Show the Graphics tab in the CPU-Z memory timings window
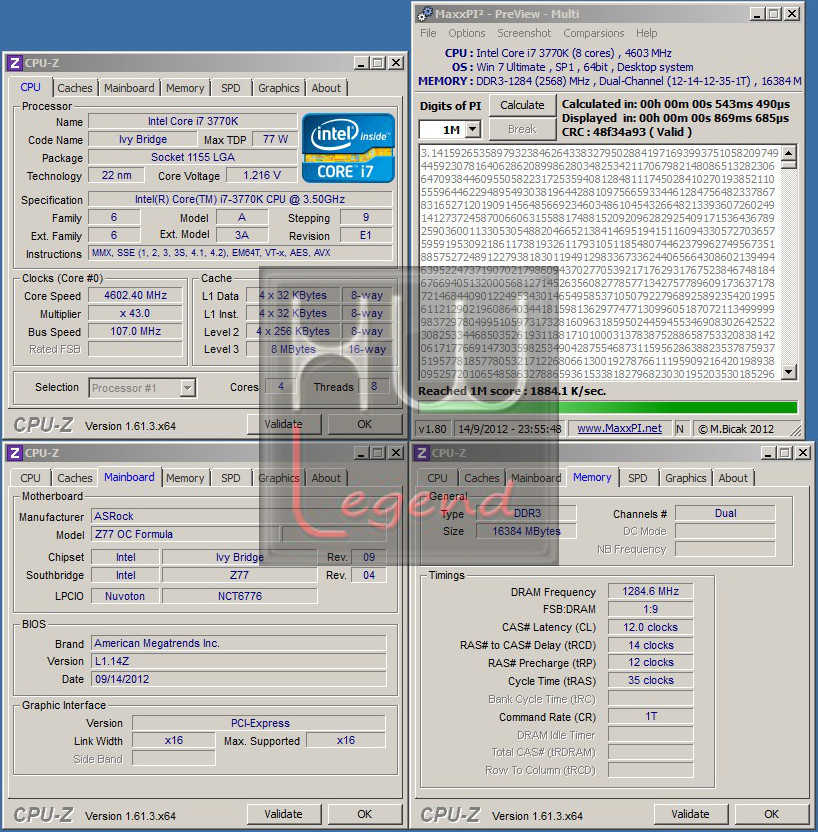This screenshot has height=832, width=818. [685, 478]
